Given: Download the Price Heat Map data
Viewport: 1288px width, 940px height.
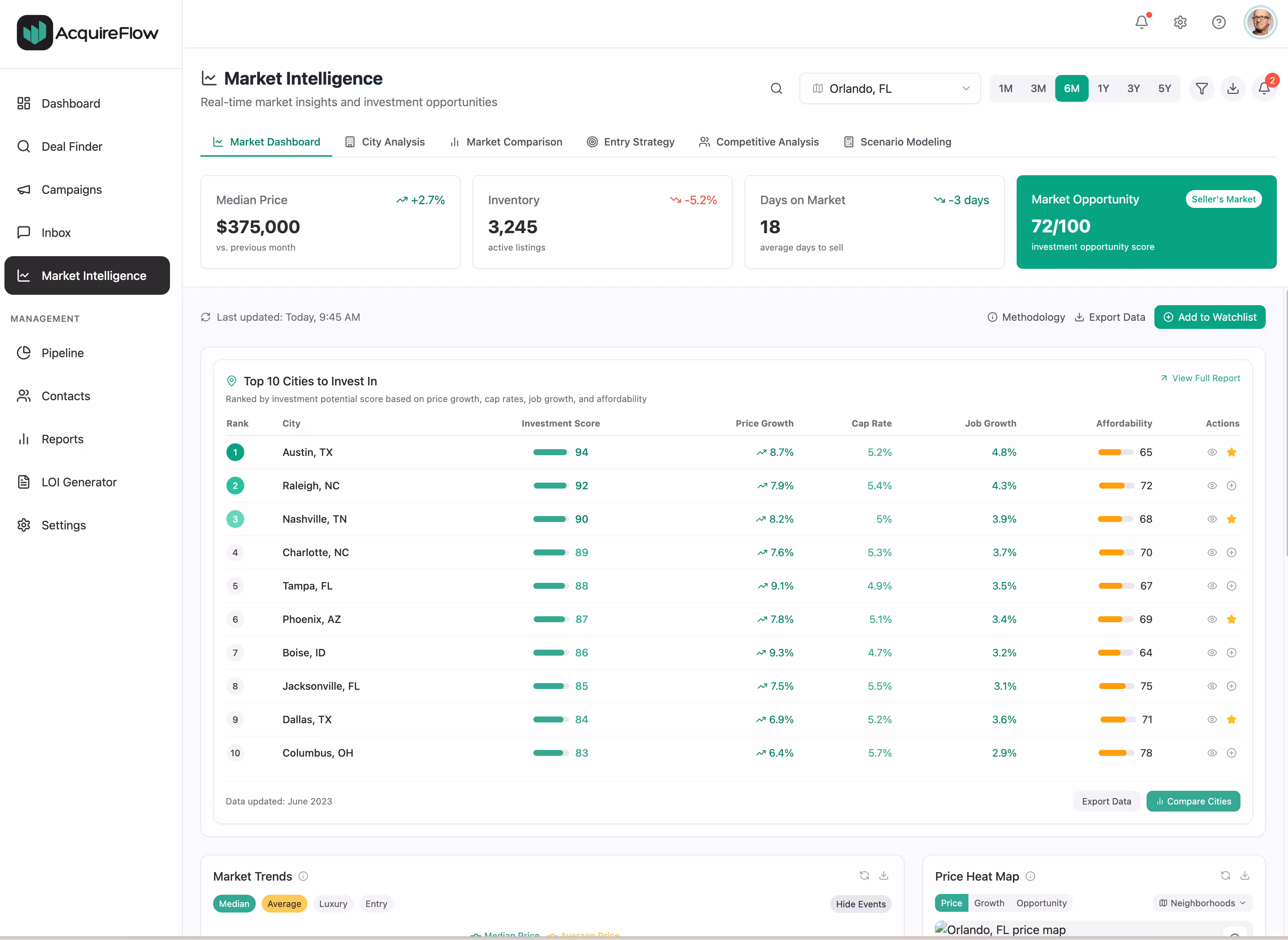Looking at the screenshot, I should pyautogui.click(x=1245, y=876).
